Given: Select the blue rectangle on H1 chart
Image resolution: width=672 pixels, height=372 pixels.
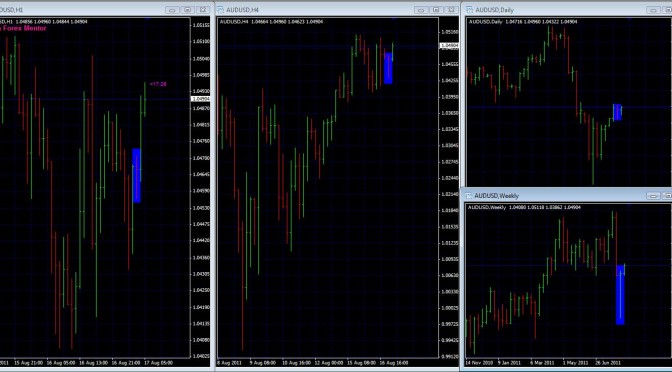Looking at the screenshot, I should click(x=137, y=175).
